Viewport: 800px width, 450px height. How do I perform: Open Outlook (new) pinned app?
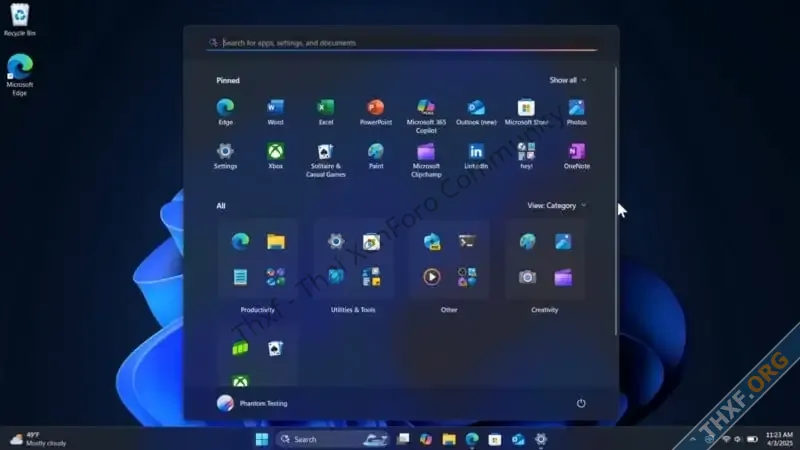click(476, 112)
